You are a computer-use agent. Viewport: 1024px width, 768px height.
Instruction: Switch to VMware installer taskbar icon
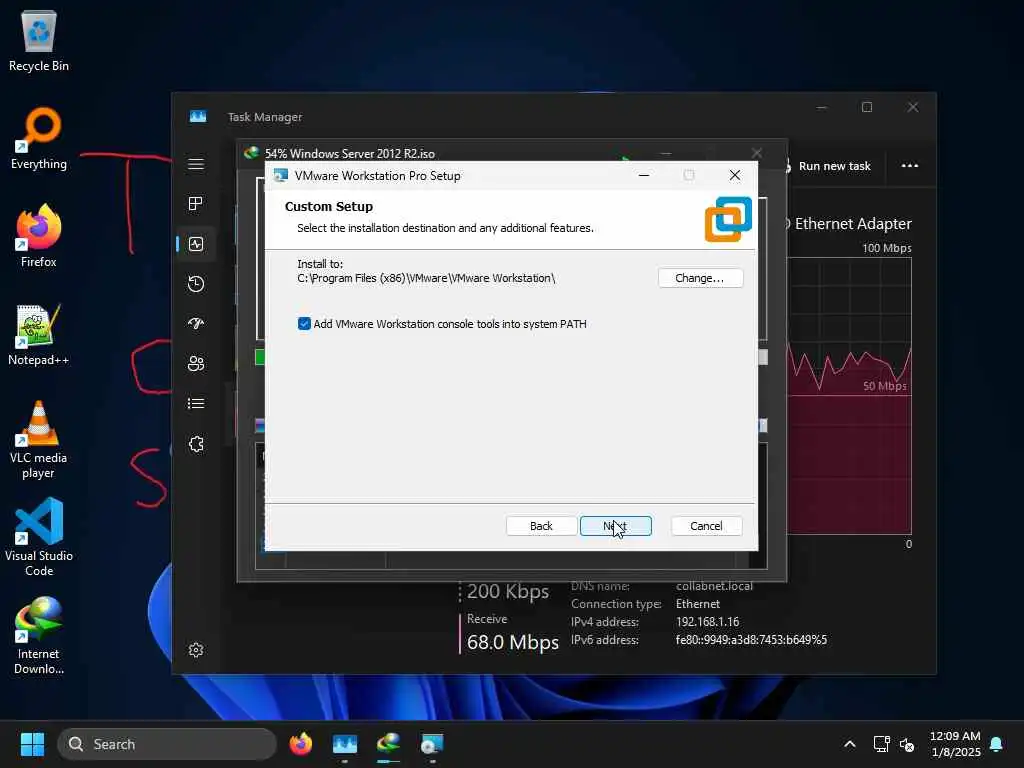click(x=432, y=744)
